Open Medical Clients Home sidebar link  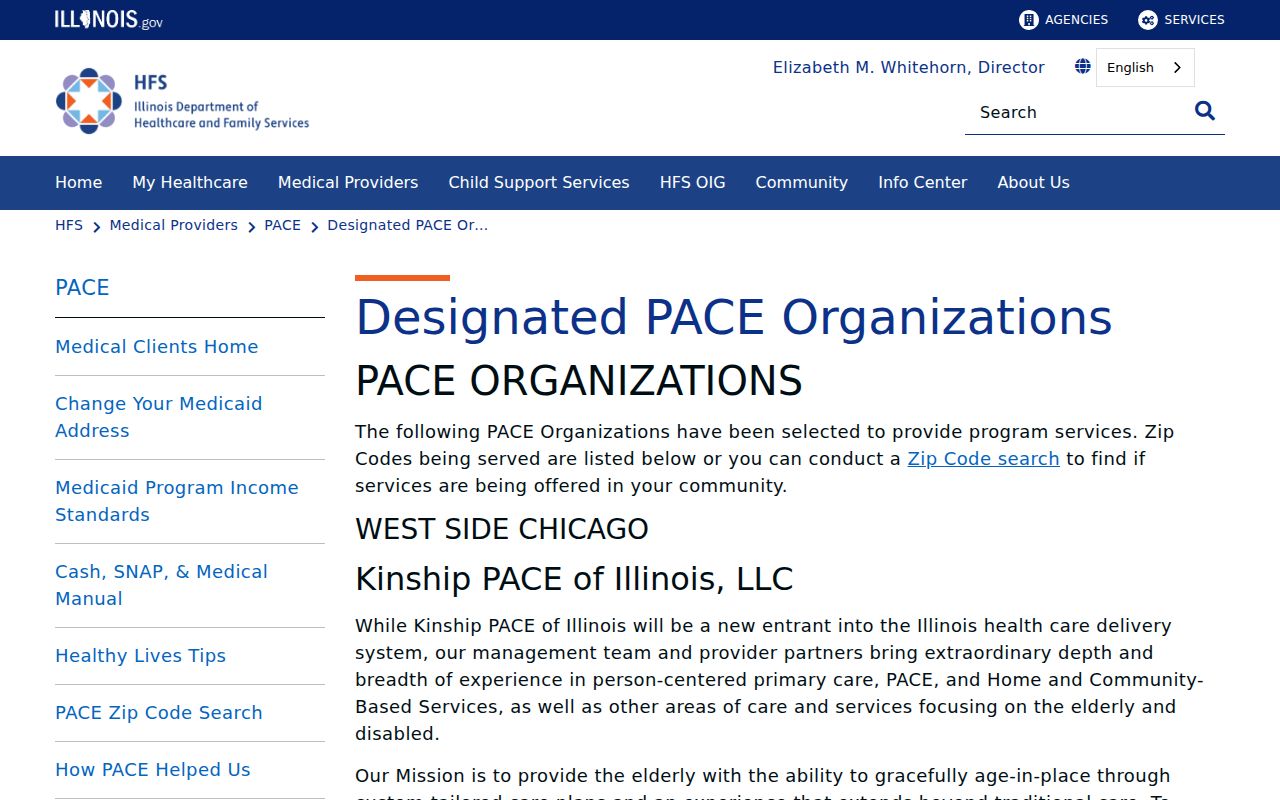[x=157, y=347]
